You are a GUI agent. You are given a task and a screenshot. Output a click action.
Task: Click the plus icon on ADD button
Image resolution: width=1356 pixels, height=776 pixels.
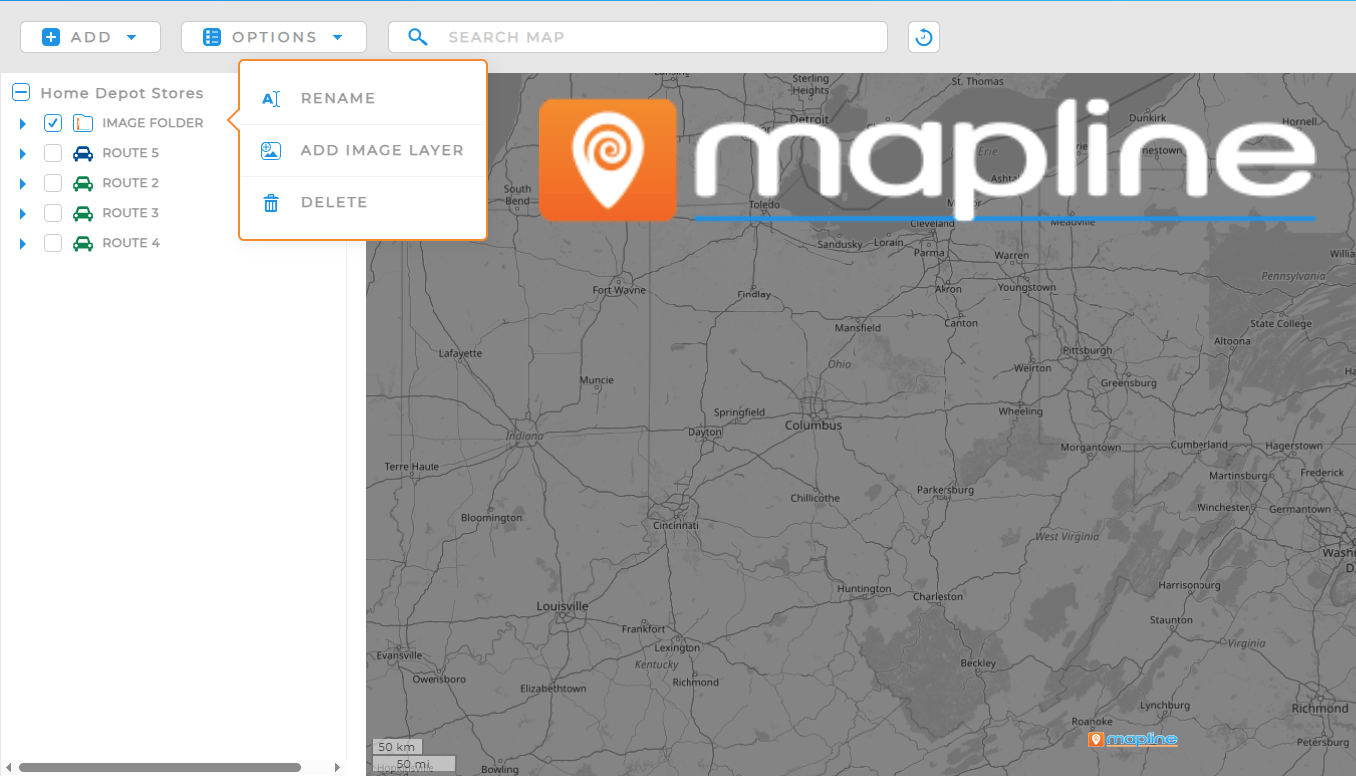click(x=51, y=37)
